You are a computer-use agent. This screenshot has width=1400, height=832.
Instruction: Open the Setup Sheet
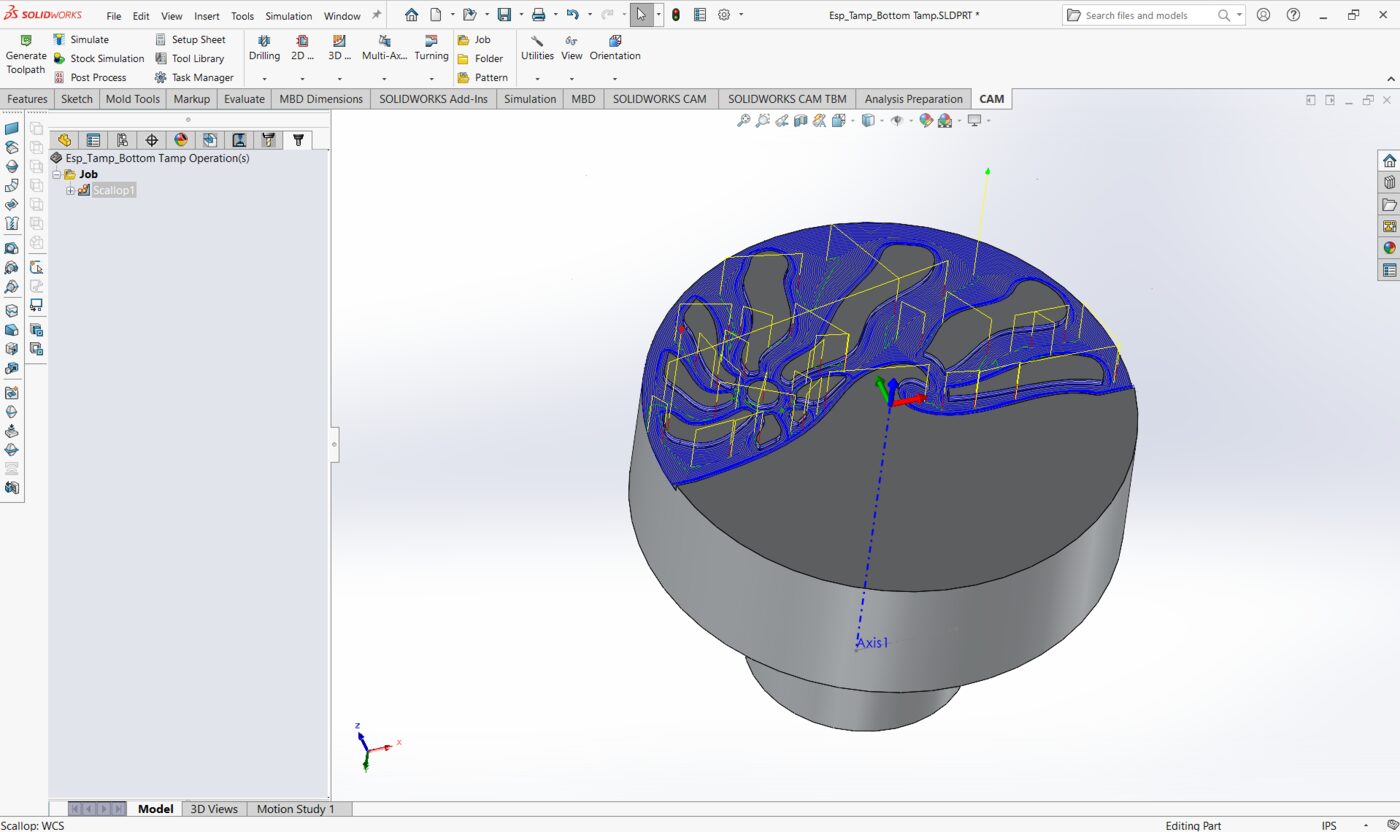[x=190, y=39]
